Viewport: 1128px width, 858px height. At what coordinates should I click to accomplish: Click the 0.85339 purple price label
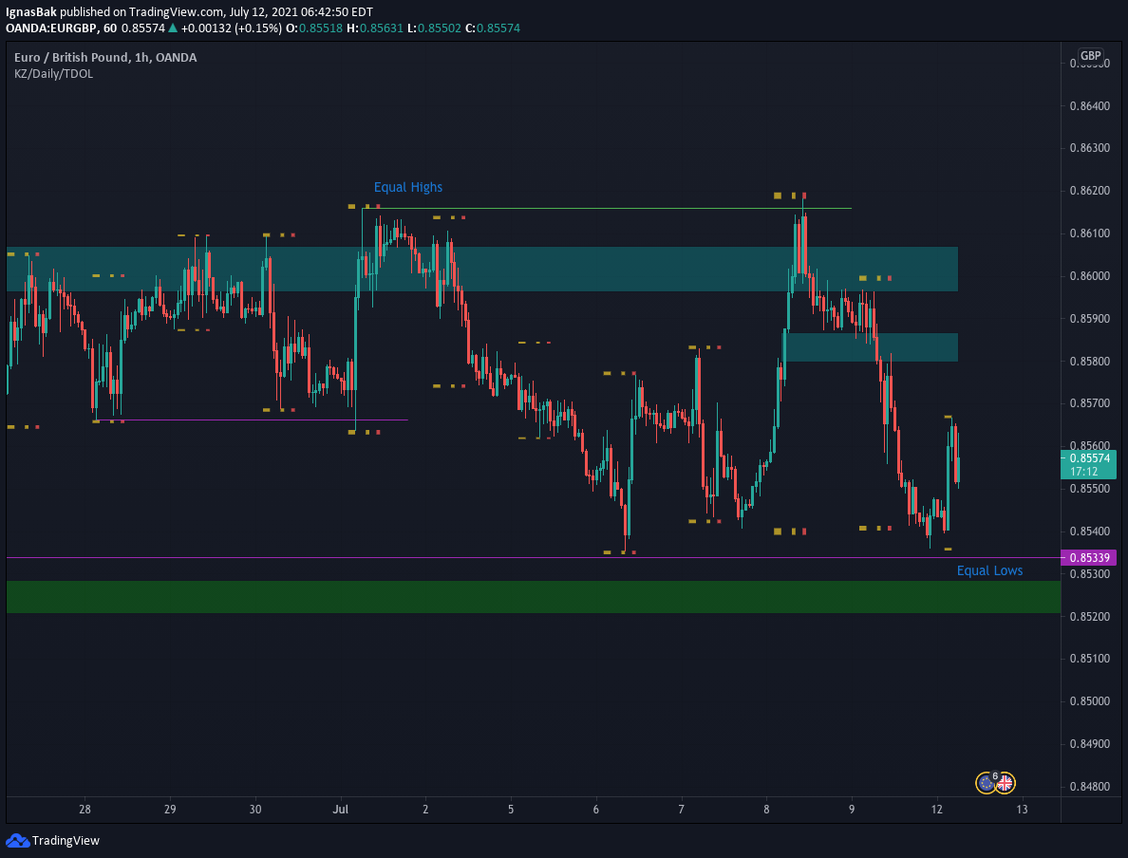(1089, 557)
